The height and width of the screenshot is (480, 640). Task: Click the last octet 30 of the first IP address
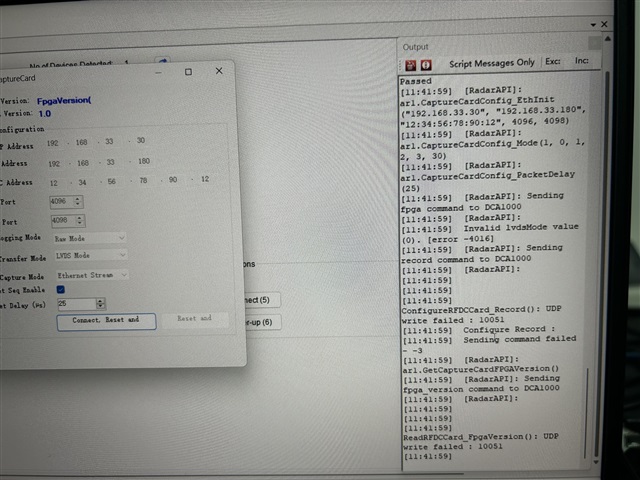point(141,140)
